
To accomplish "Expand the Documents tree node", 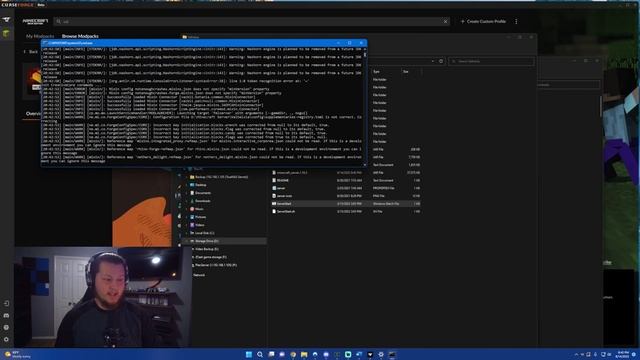I will [187, 193].
